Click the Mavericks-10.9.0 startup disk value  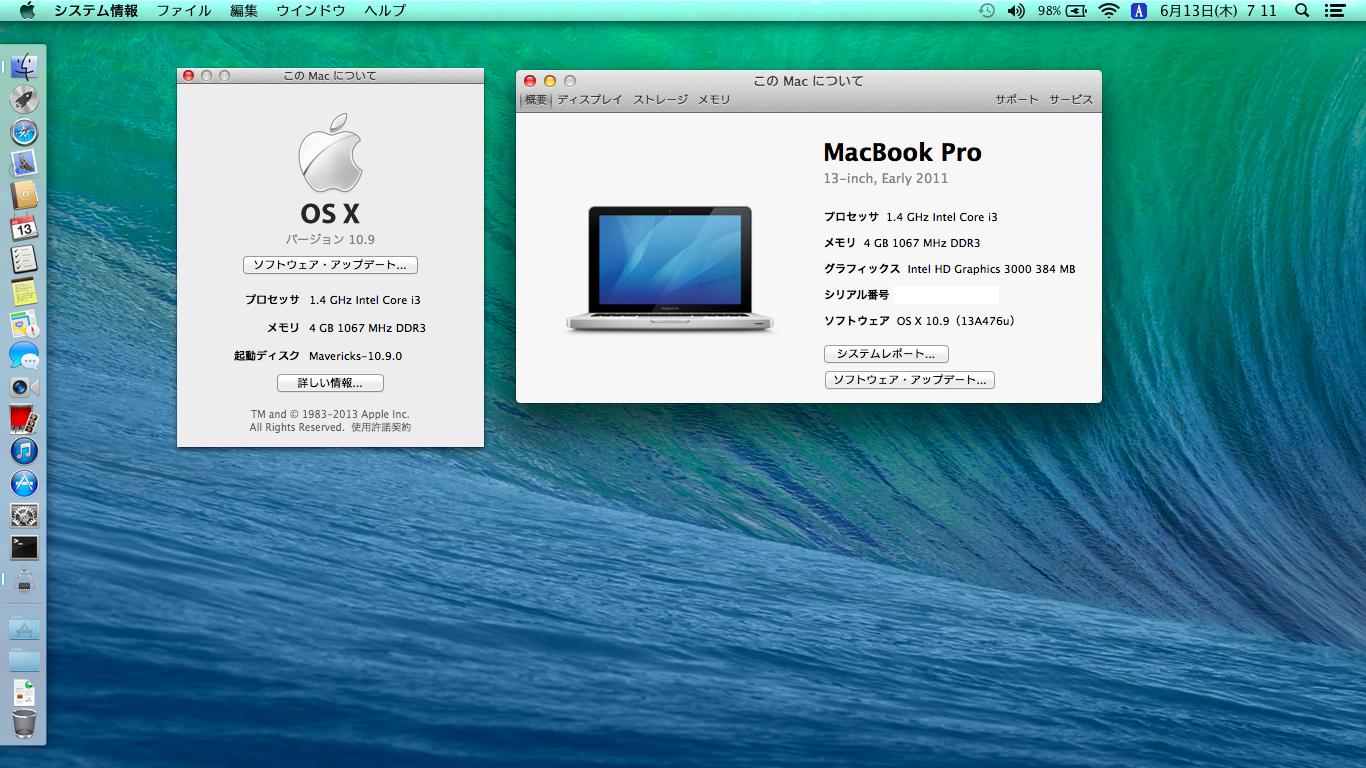point(356,356)
